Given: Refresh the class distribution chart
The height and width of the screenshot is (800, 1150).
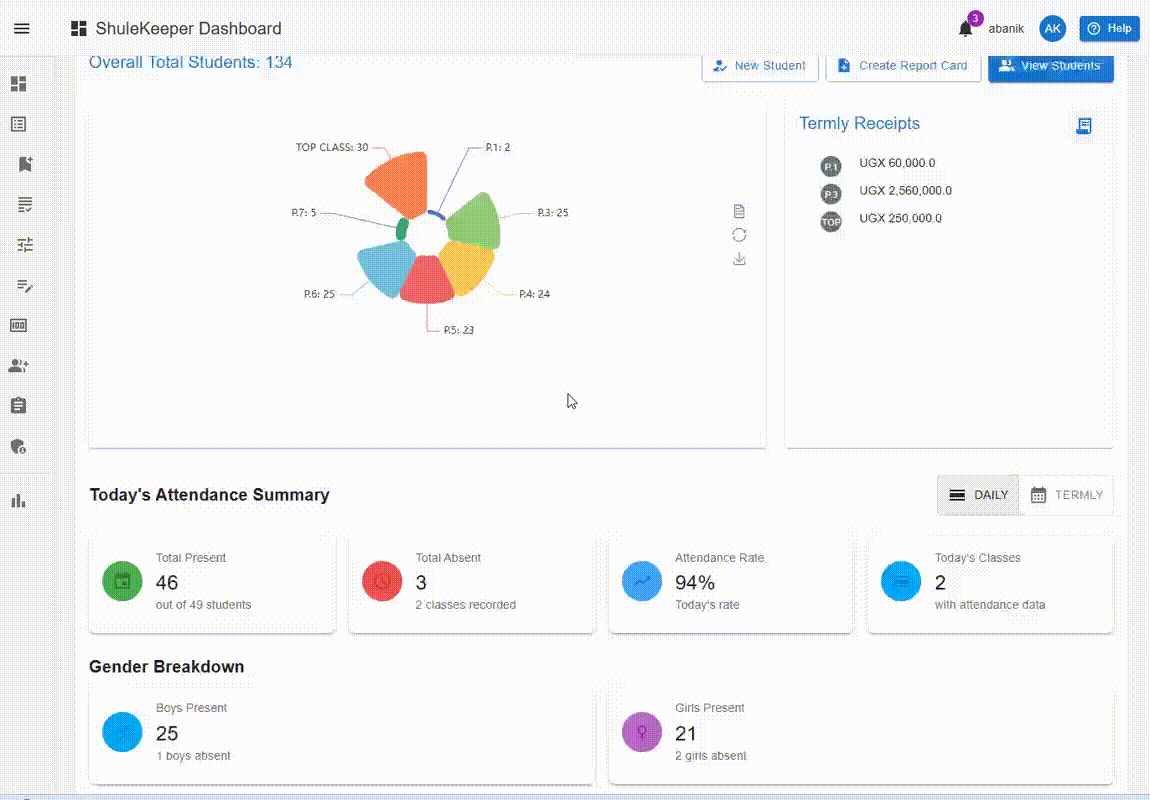Looking at the screenshot, I should (x=739, y=234).
